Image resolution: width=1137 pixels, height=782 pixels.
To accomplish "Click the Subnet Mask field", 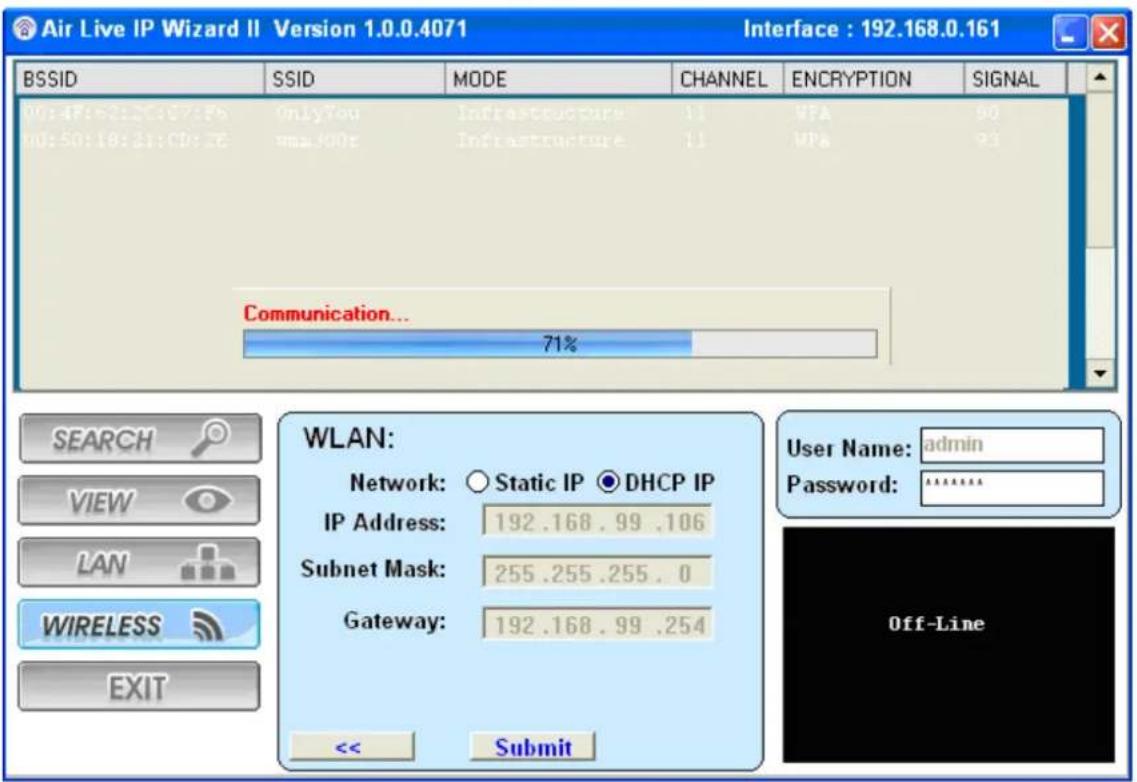I will pyautogui.click(x=597, y=573).
